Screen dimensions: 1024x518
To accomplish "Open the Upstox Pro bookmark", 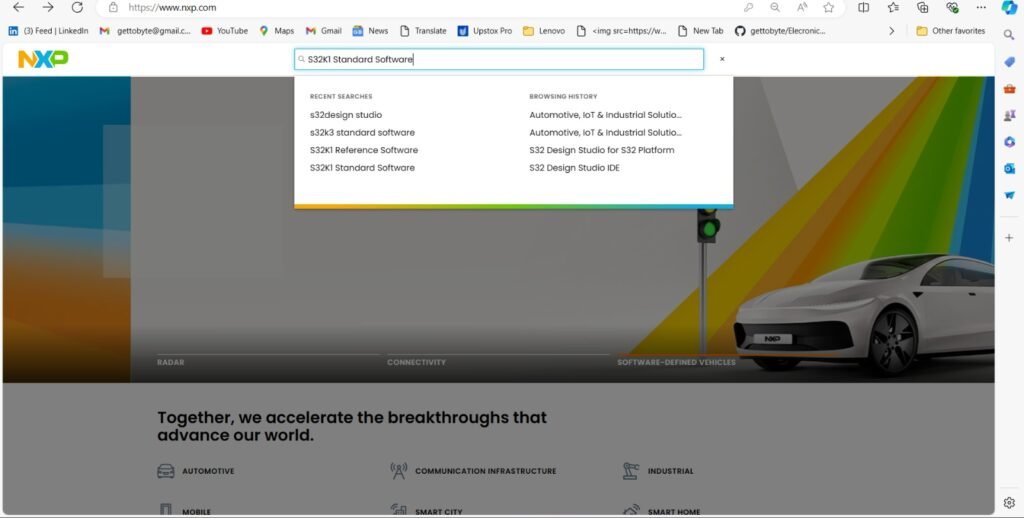I will tap(485, 31).
